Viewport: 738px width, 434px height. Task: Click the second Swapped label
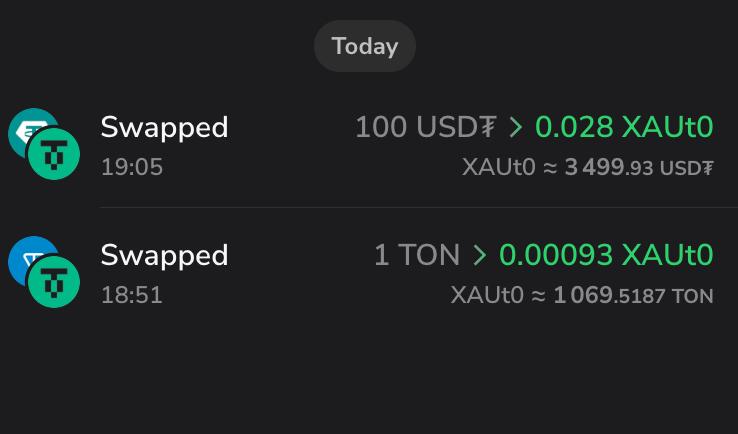[164, 256]
